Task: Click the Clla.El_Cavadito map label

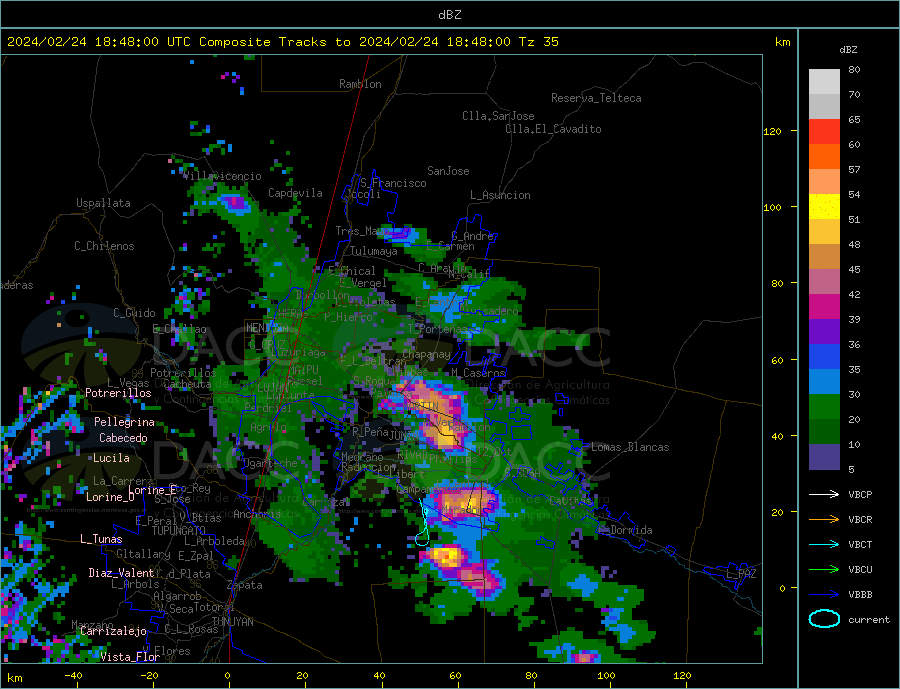Action: 553,129
